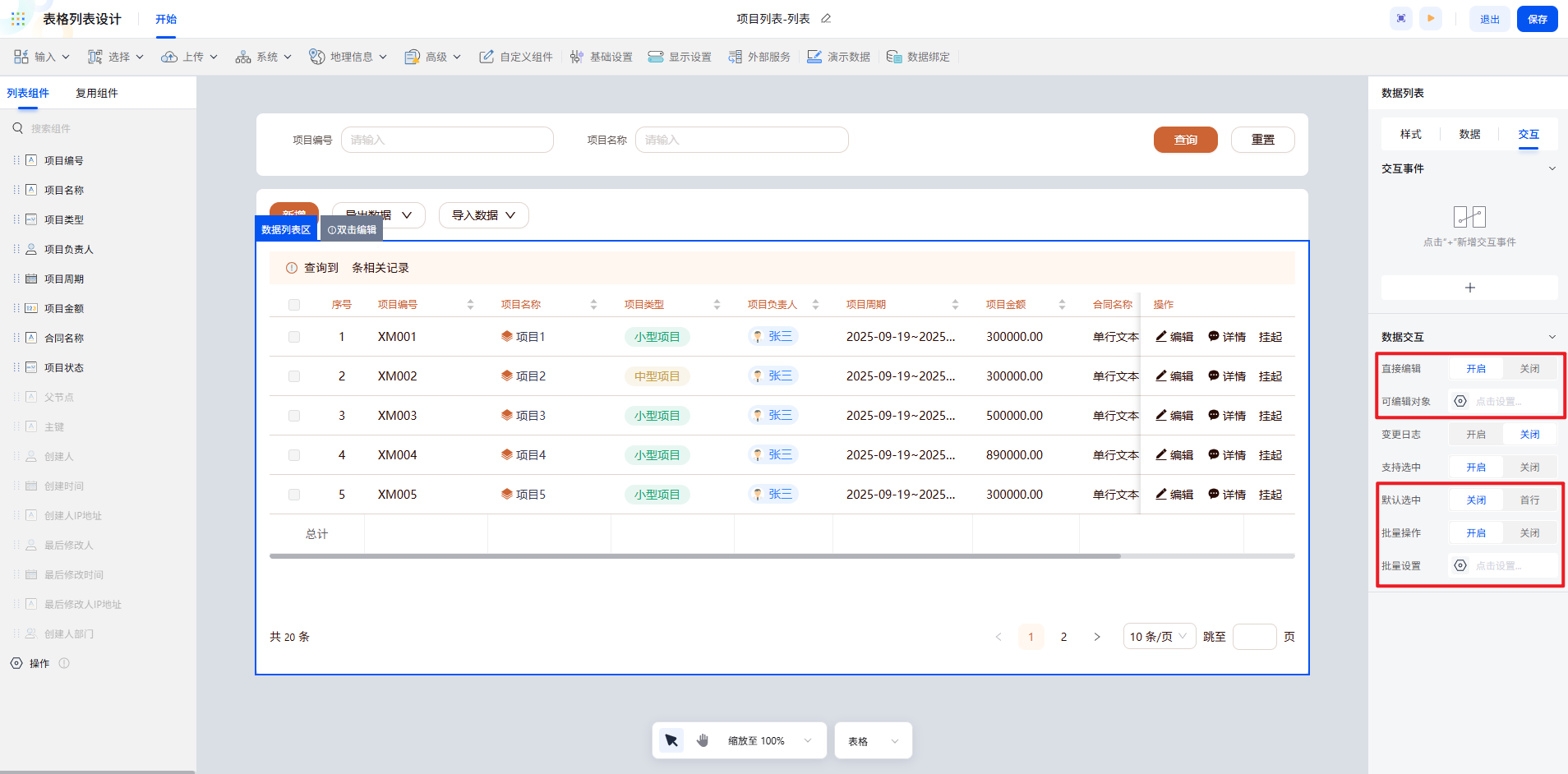Click the fullscreen focus icon in header

click(1401, 19)
